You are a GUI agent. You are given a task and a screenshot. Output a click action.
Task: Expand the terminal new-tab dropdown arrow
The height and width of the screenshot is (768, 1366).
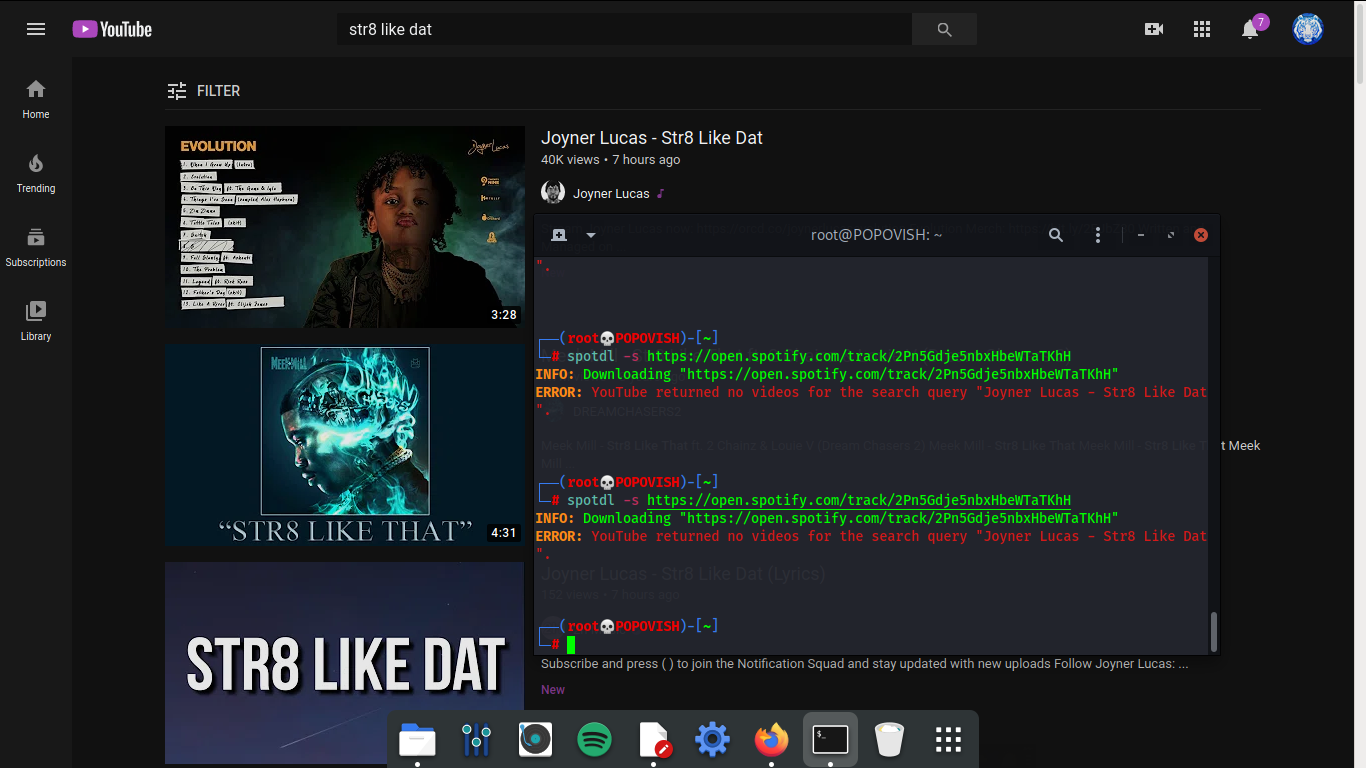(x=591, y=235)
